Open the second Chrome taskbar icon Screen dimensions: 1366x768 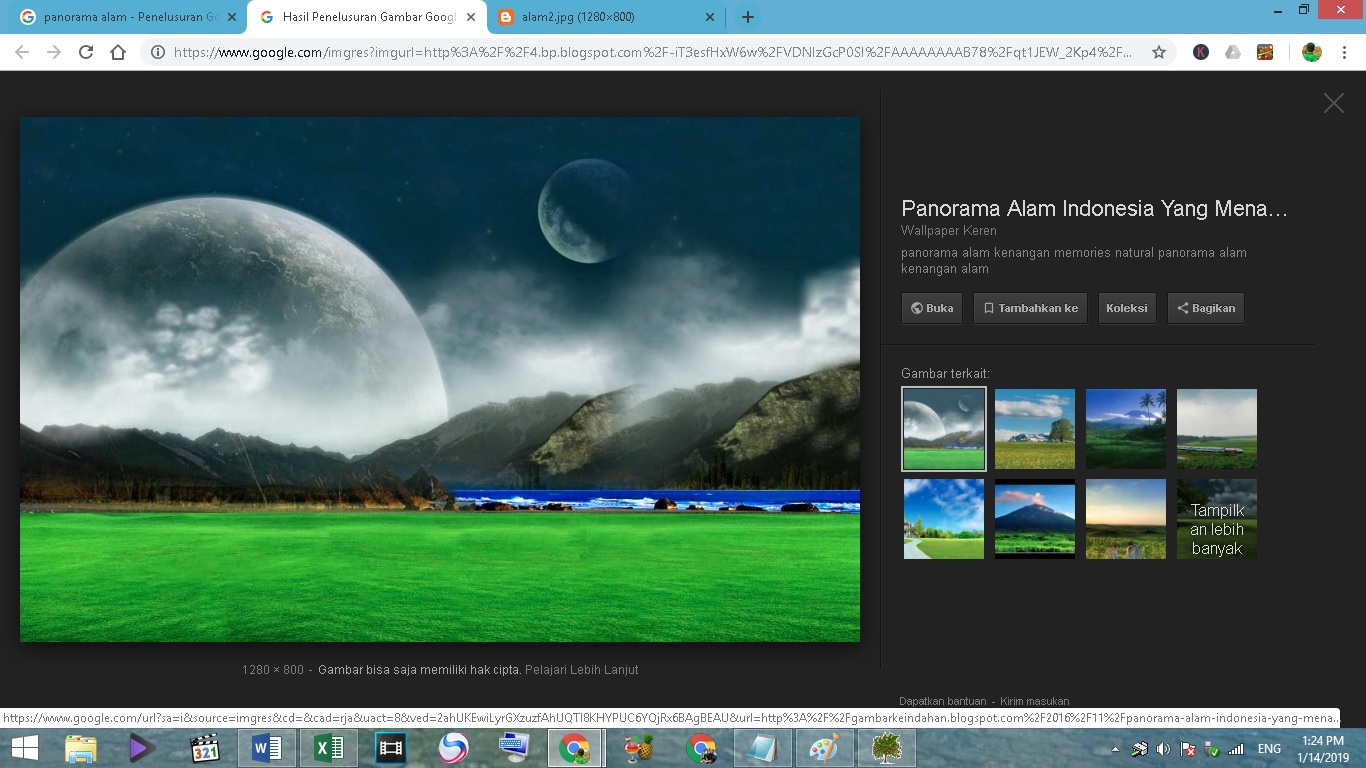pyautogui.click(x=701, y=748)
